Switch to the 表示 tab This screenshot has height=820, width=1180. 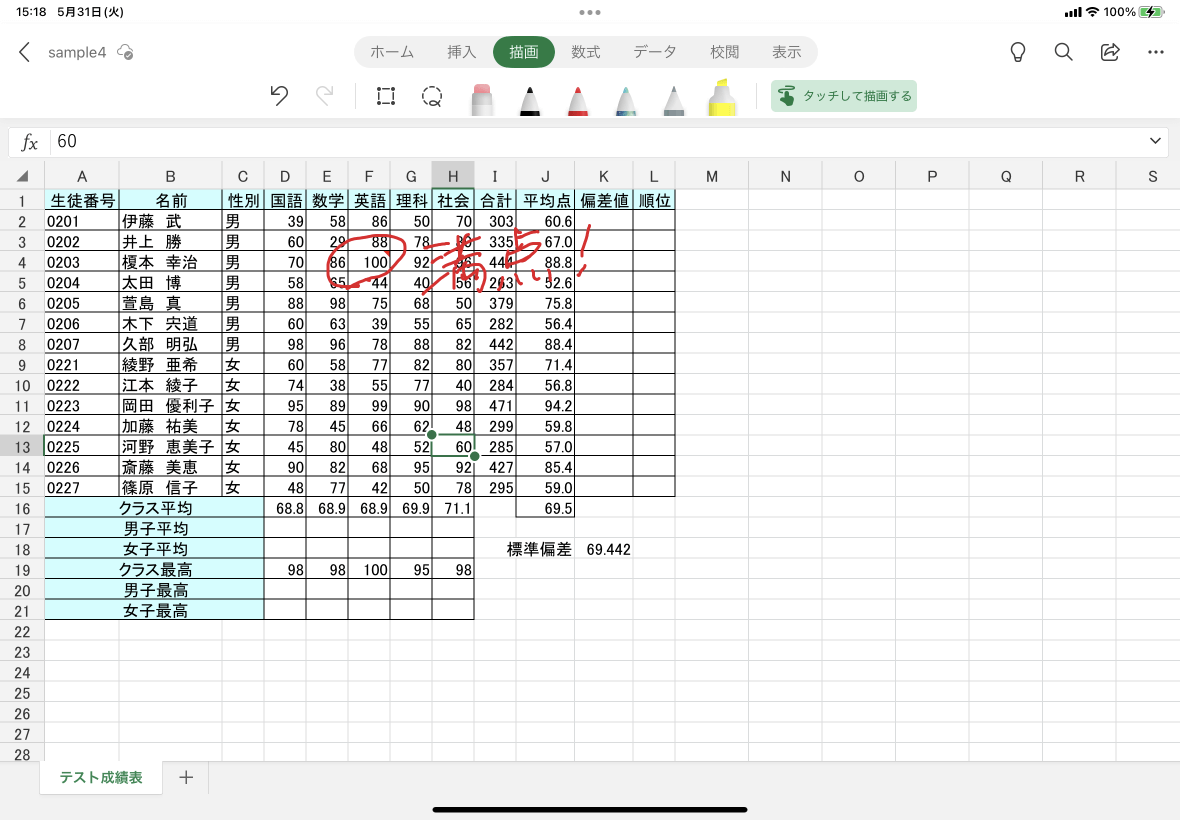(786, 52)
